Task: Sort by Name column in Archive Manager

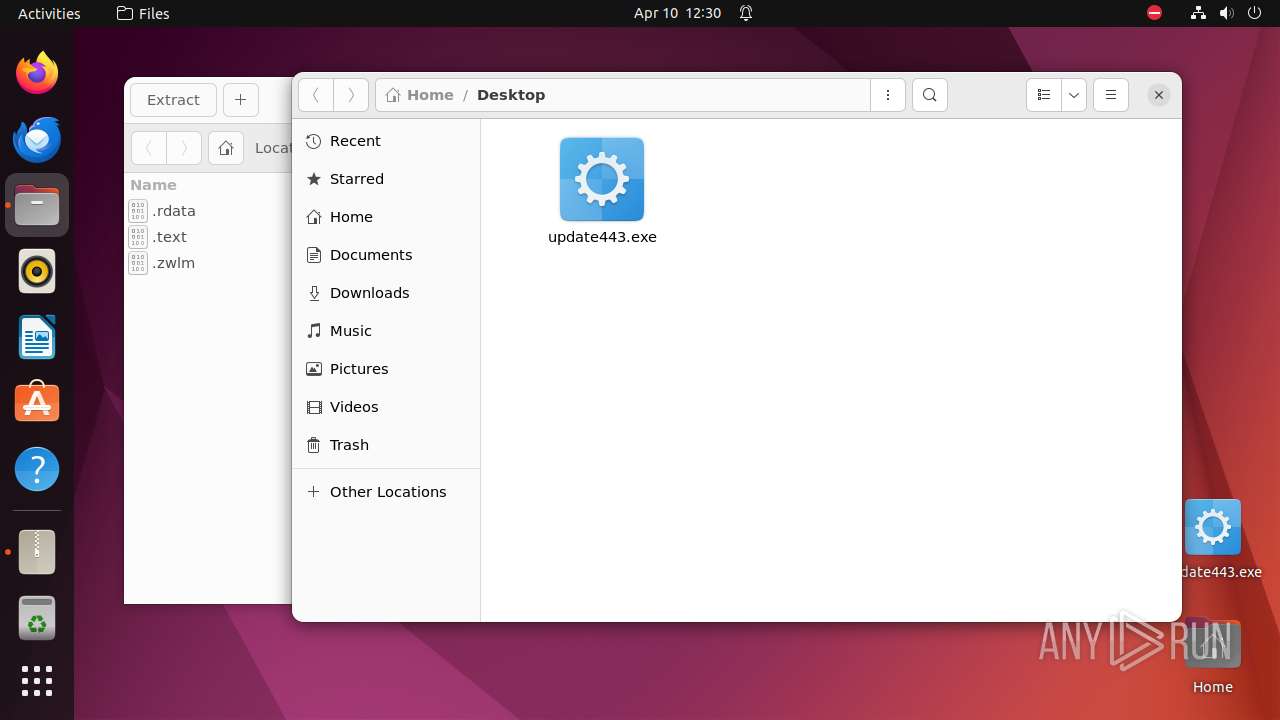Action: coord(153,185)
